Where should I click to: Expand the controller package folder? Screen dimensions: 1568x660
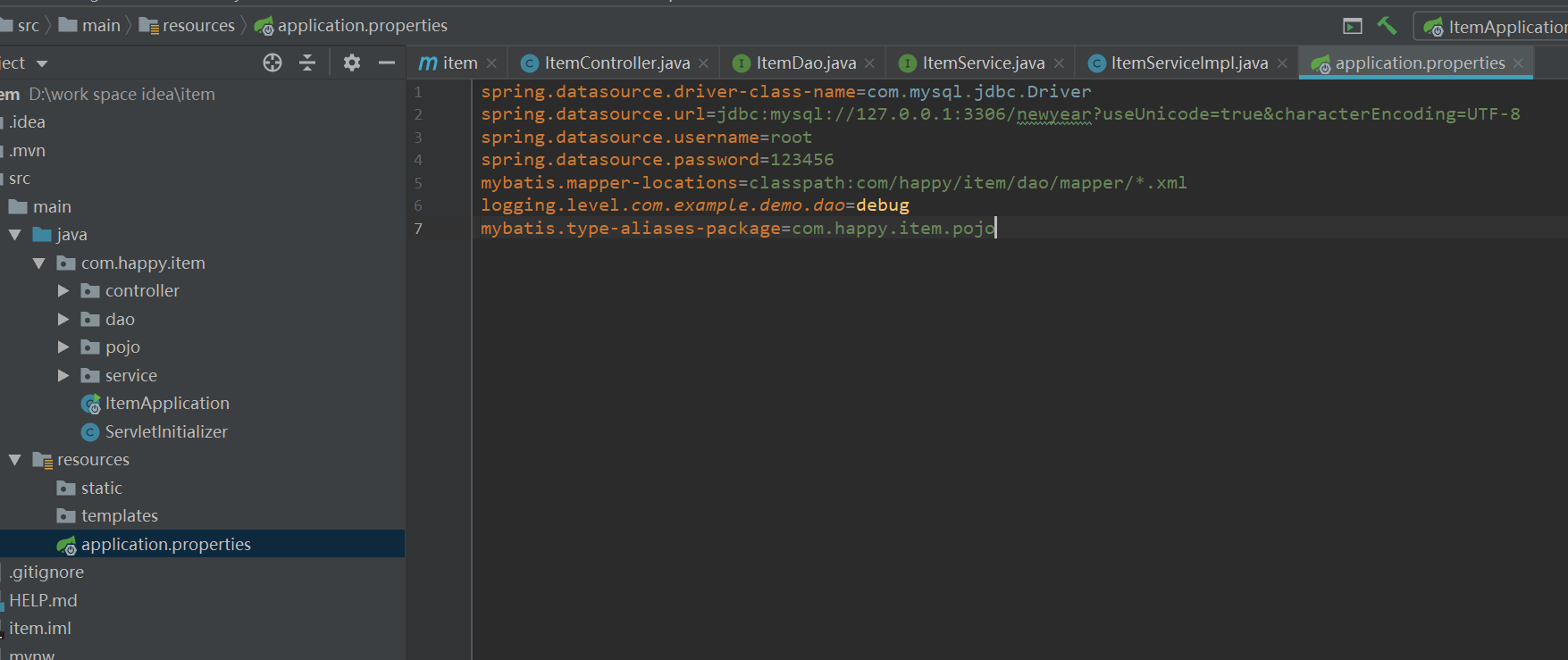63,291
